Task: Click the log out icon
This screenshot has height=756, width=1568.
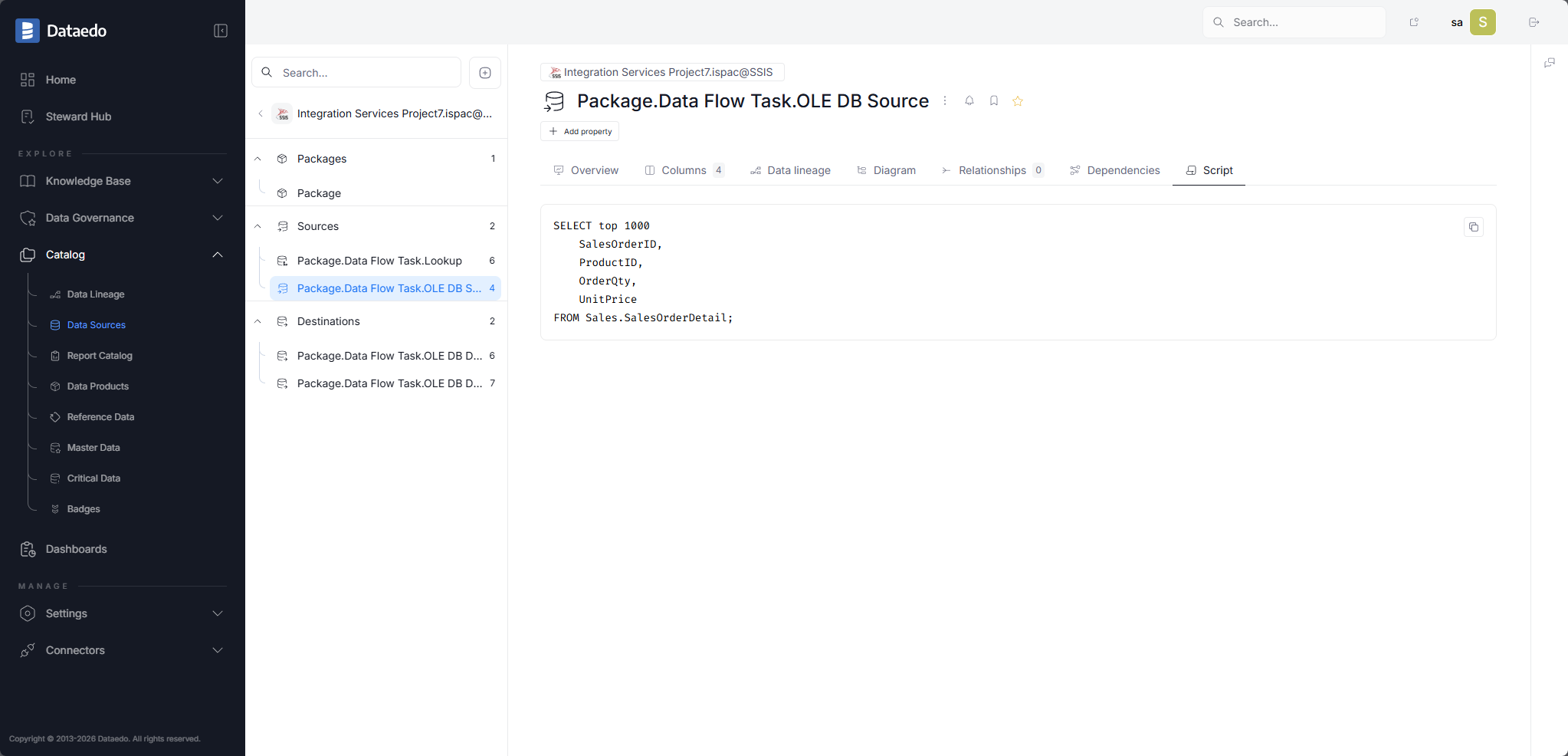Action: (x=1533, y=22)
